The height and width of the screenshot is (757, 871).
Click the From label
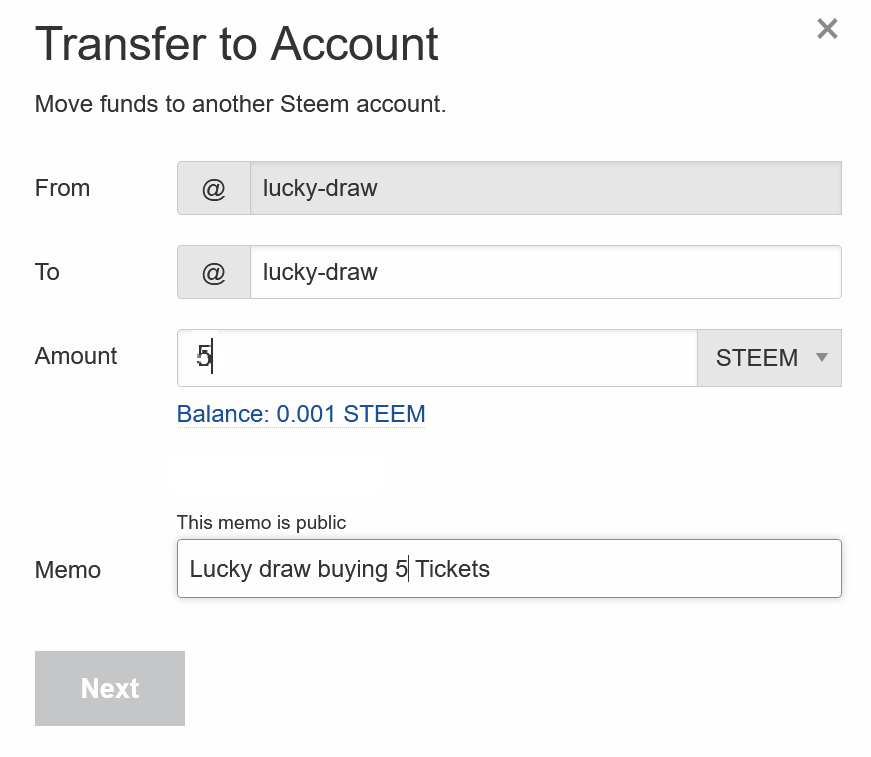62,188
